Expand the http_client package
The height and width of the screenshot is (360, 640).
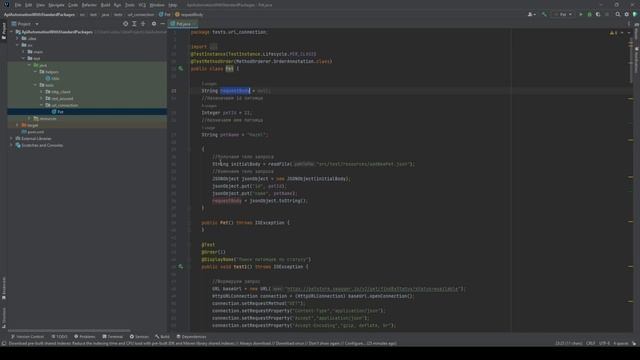42,92
